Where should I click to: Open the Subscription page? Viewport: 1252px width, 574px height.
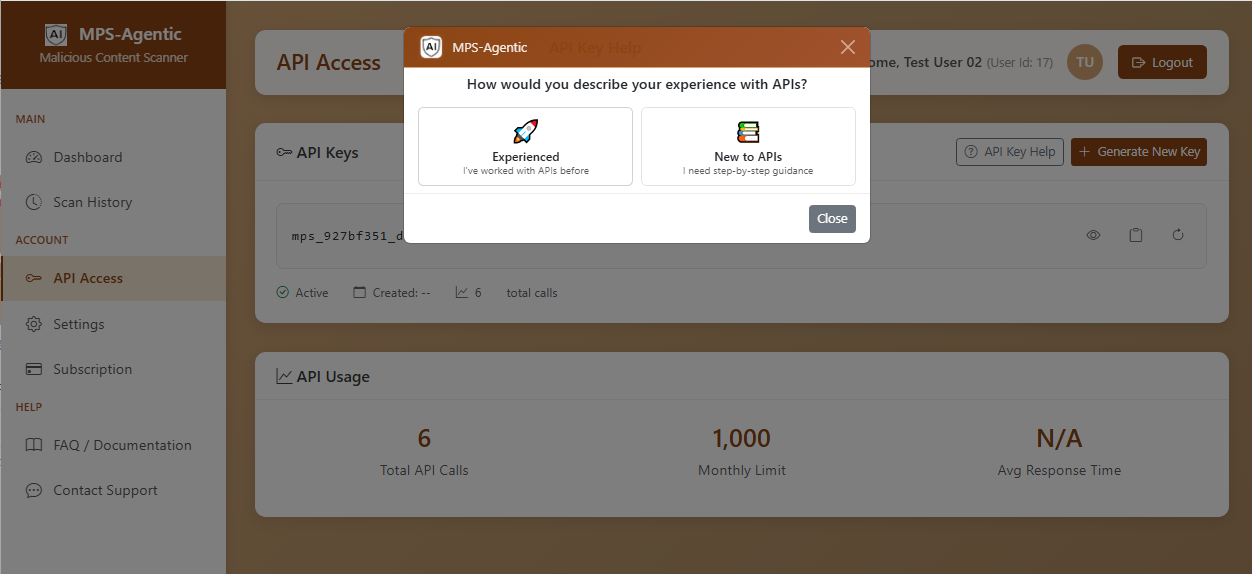[x=113, y=369]
